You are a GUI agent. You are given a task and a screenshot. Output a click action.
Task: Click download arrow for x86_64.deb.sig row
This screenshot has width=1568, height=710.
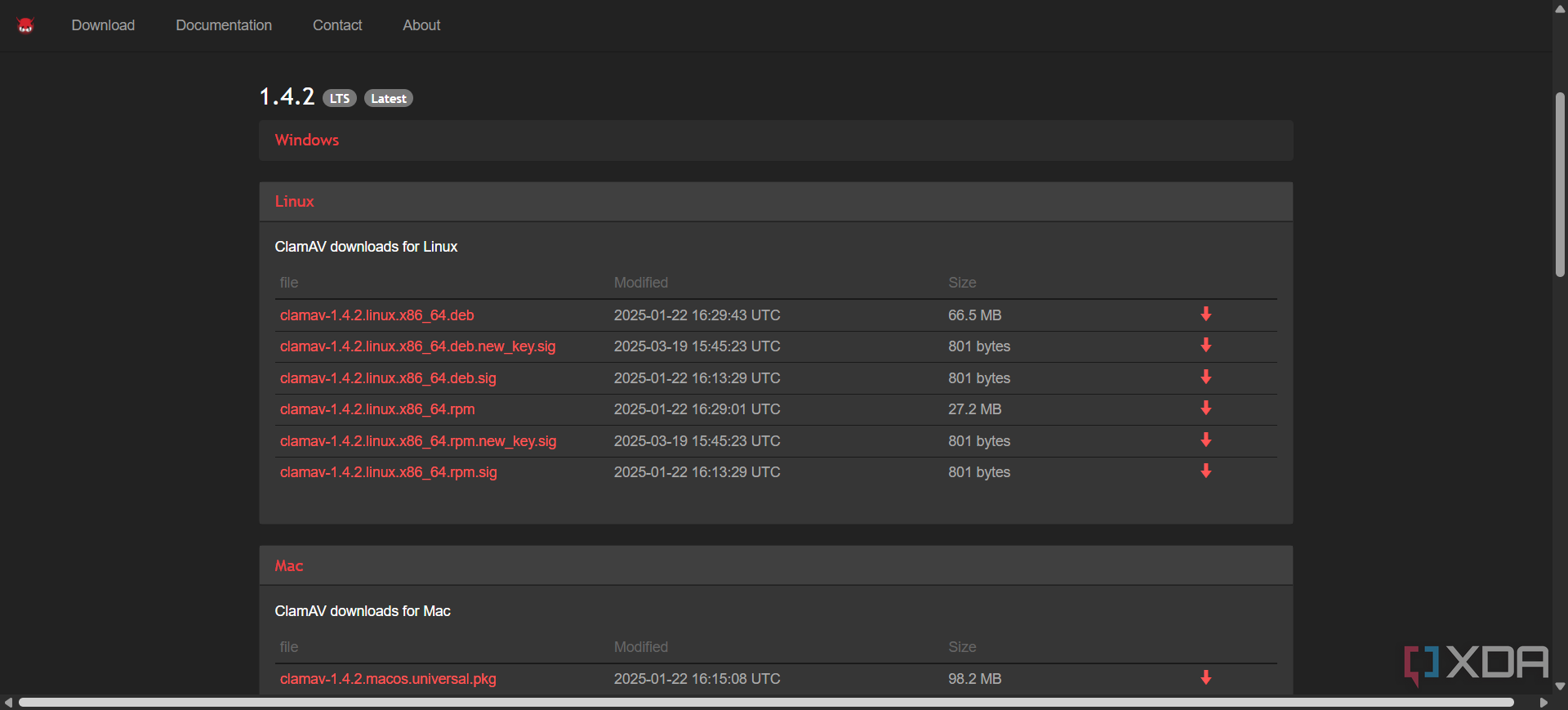[1205, 377]
